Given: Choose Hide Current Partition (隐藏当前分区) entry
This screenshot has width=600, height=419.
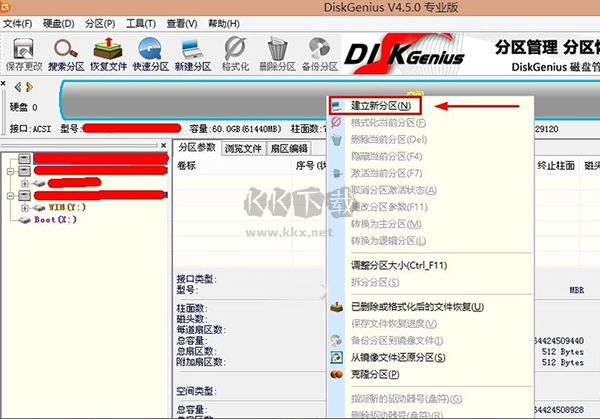Looking at the screenshot, I should click(x=386, y=157).
